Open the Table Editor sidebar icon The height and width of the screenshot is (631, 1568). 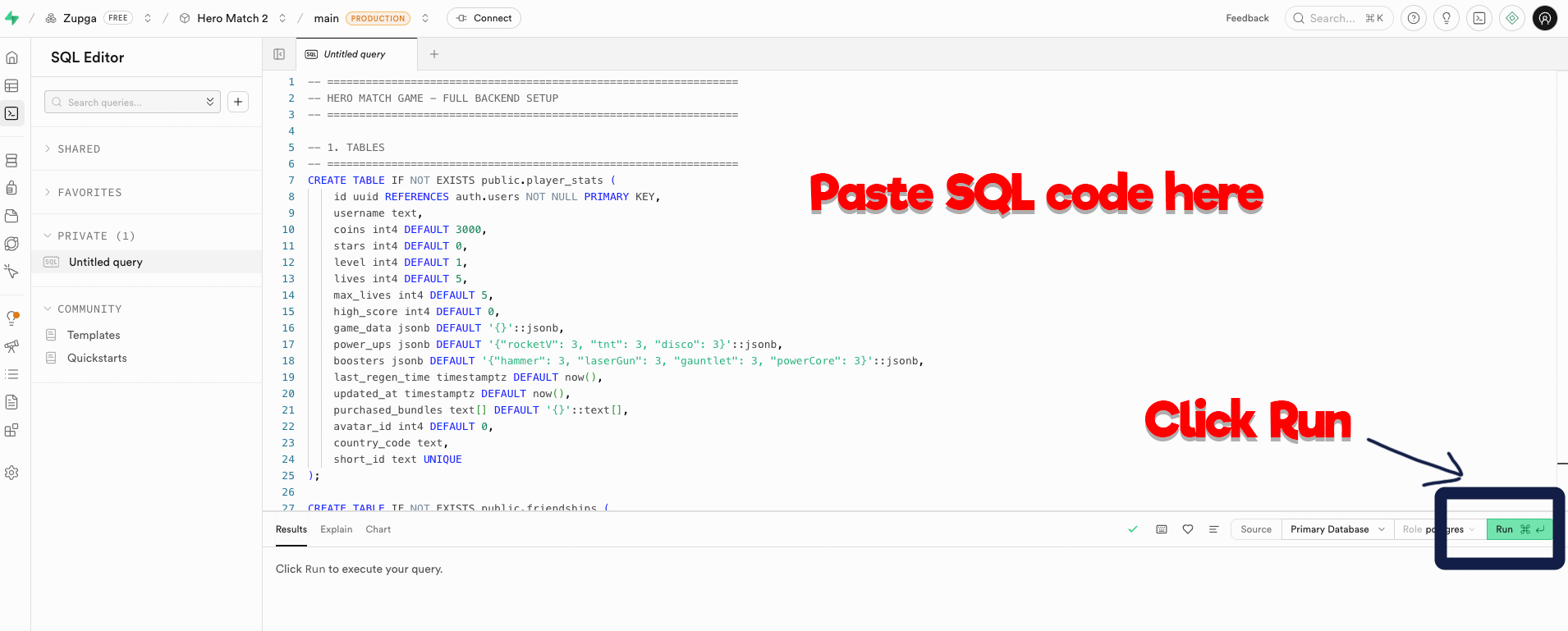coord(11,85)
